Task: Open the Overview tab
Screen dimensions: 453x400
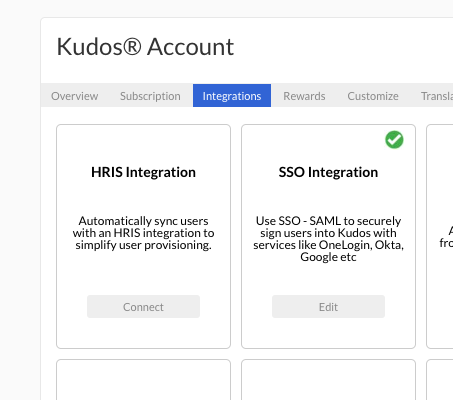Action: pyautogui.click(x=74, y=96)
